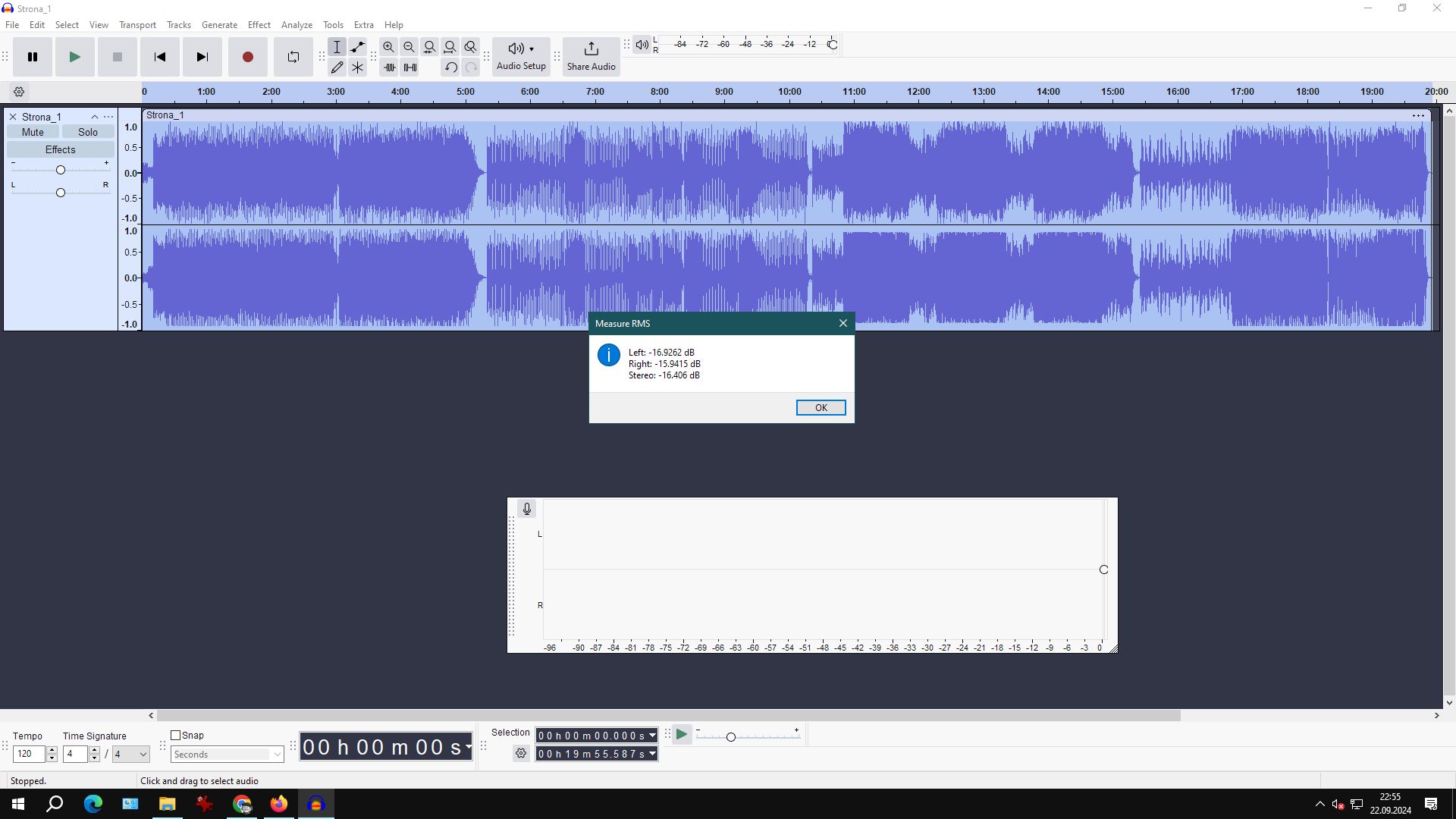Open the Seconds snap dropdown
The width and height of the screenshot is (1456, 819).
pos(227,755)
